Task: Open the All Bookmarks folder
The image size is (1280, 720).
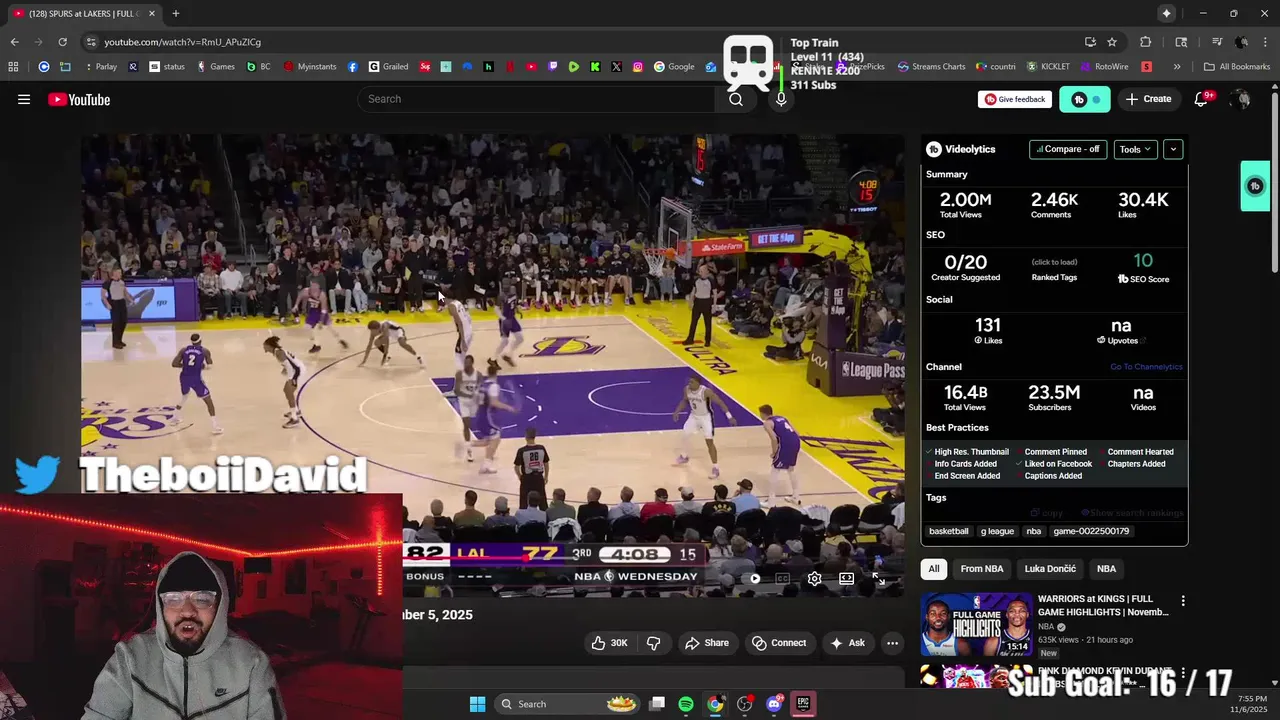Action: pyautogui.click(x=1237, y=67)
